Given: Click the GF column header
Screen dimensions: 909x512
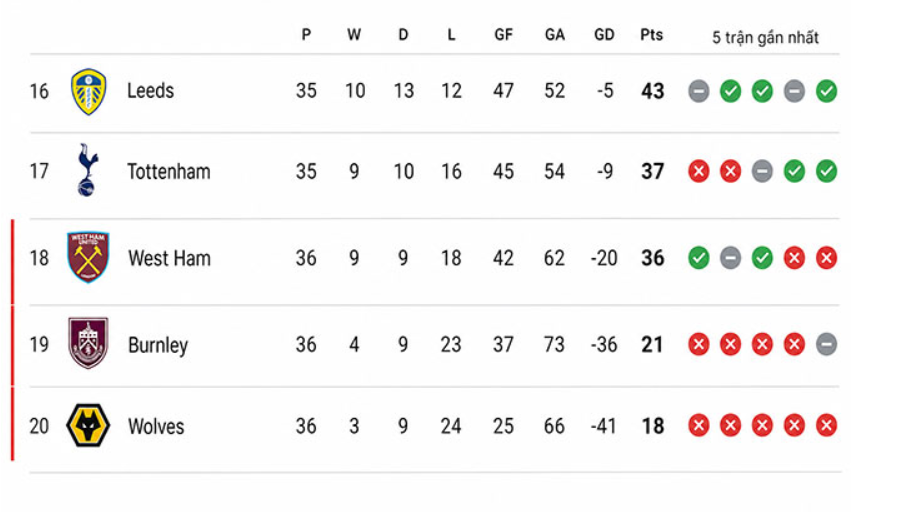Looking at the screenshot, I should tap(503, 35).
